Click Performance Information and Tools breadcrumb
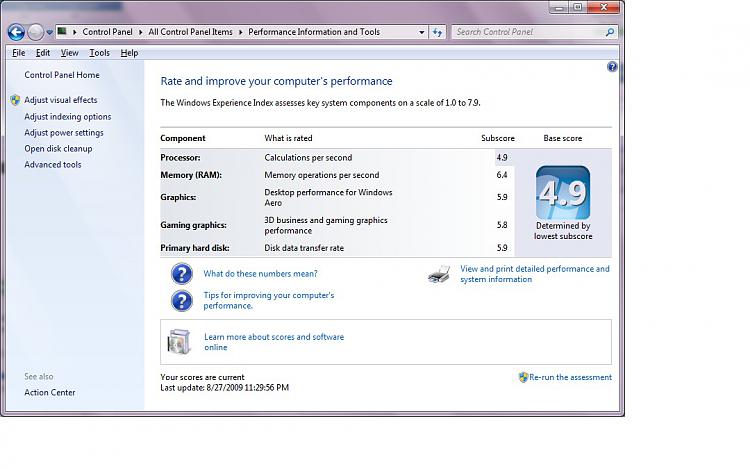Screen dimensions: 750x469 pos(314,32)
